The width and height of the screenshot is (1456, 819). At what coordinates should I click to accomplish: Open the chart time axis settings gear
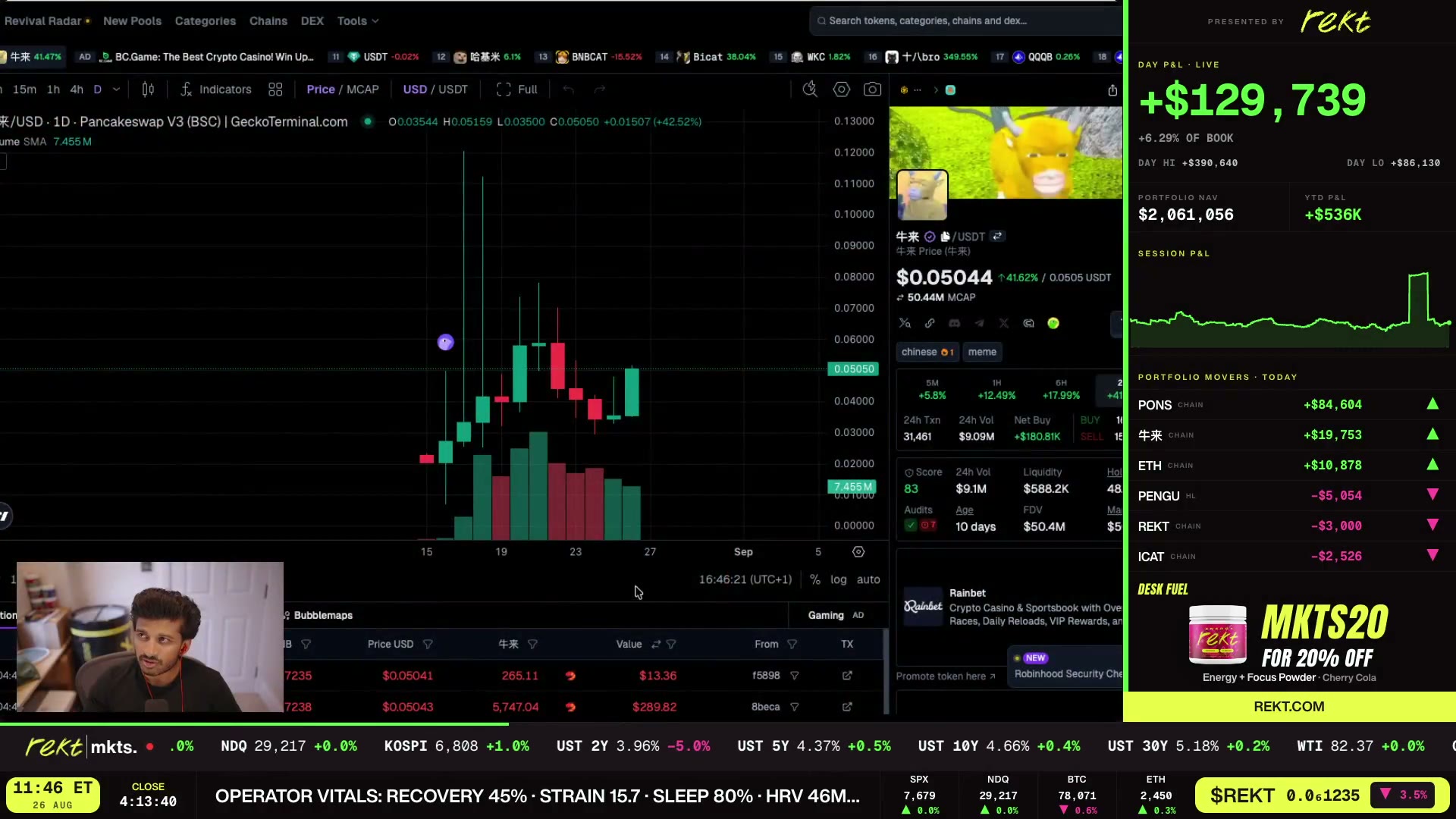[x=858, y=552]
